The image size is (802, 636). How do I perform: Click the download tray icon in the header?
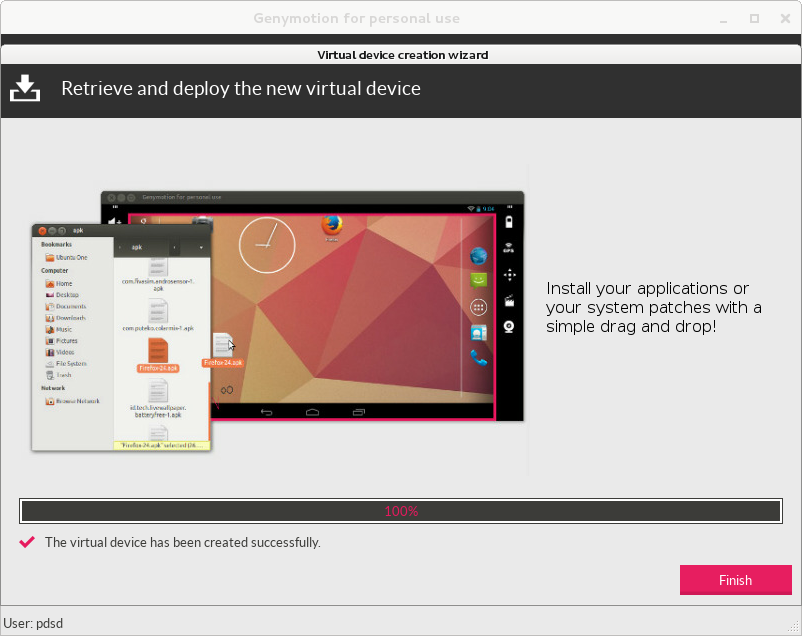click(x=25, y=88)
